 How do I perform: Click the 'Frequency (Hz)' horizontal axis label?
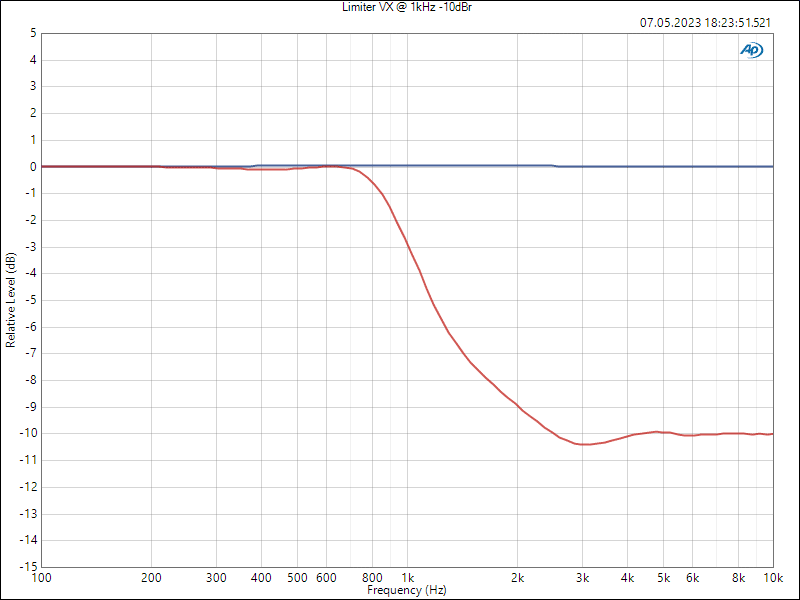pos(407,591)
